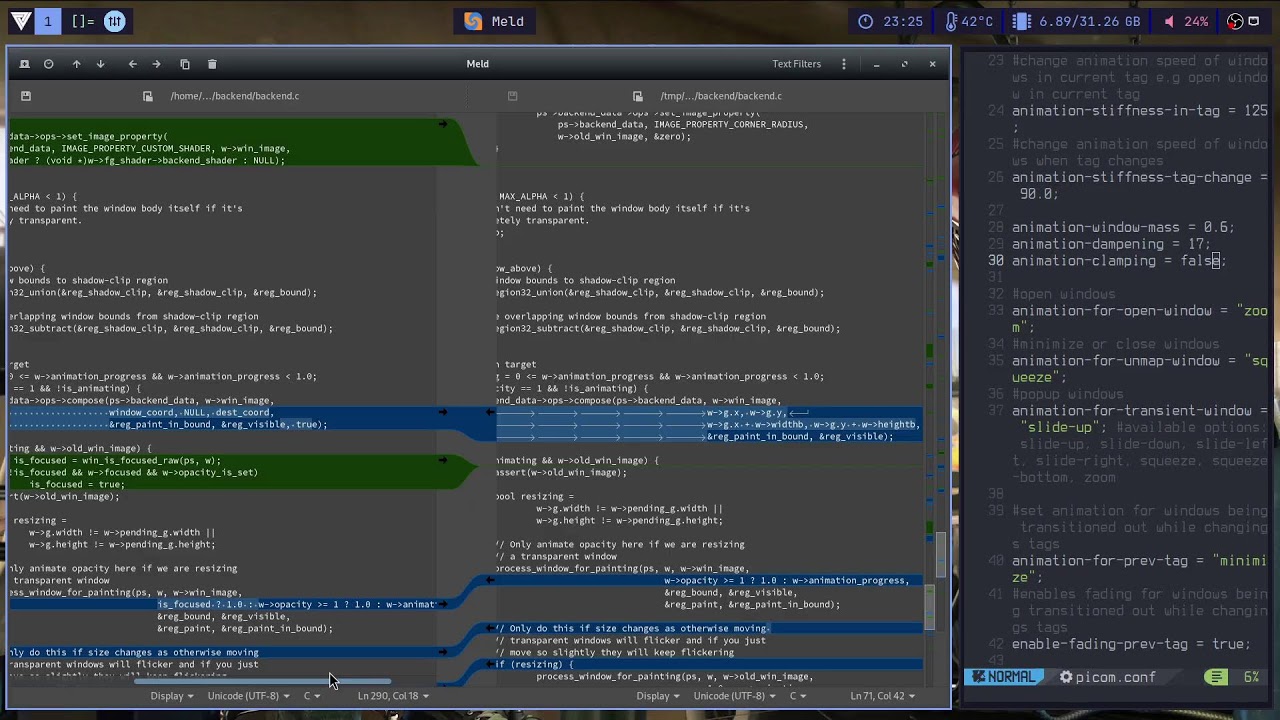Pull arrow beside w->opacity >= 1 right line

click(x=490, y=580)
